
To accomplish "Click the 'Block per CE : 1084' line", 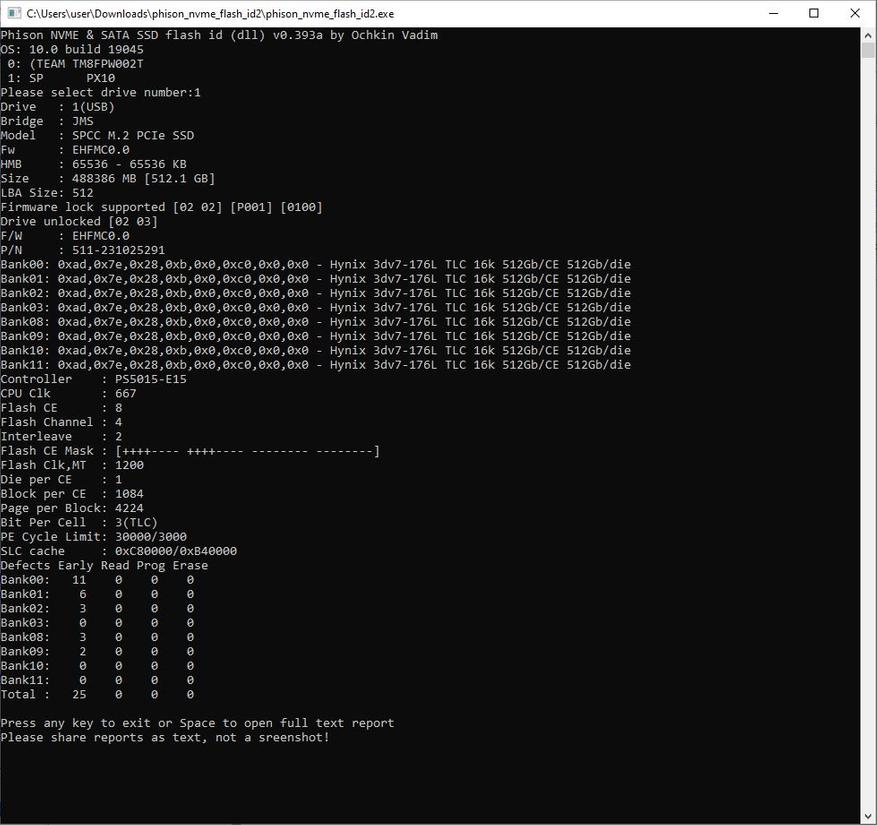I will [72, 494].
